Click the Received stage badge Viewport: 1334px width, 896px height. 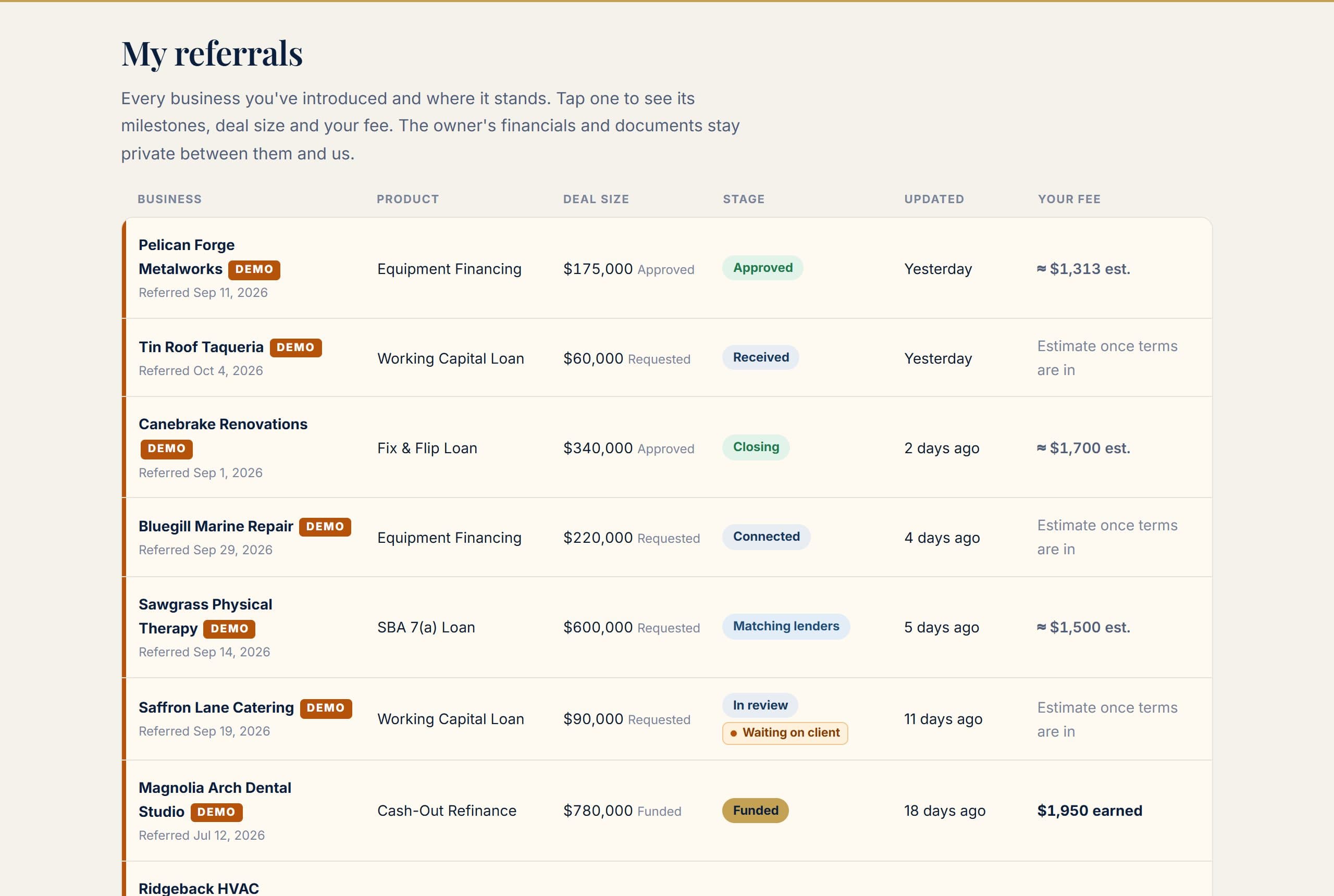761,358
